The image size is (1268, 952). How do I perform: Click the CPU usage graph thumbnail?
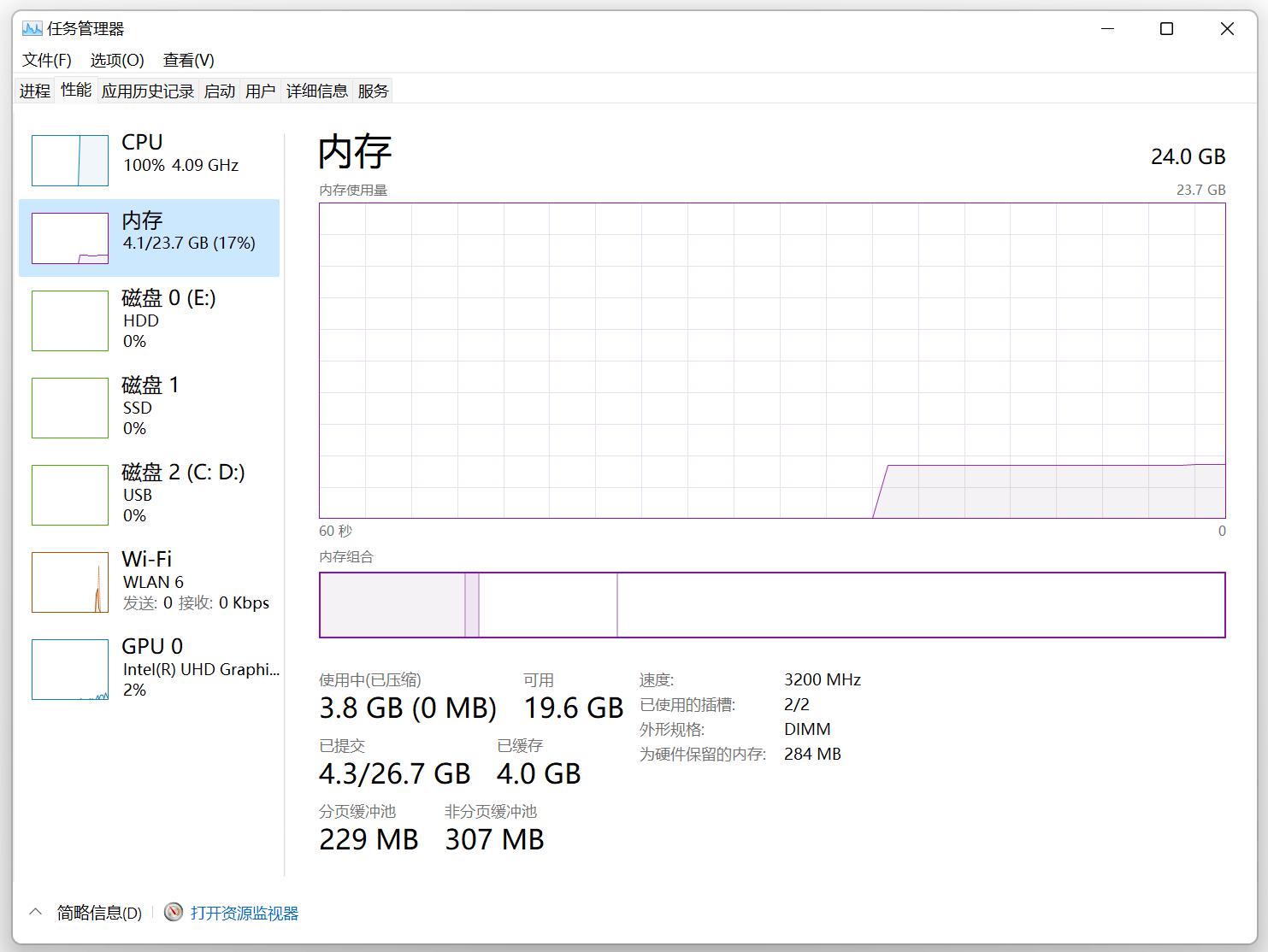tap(70, 161)
